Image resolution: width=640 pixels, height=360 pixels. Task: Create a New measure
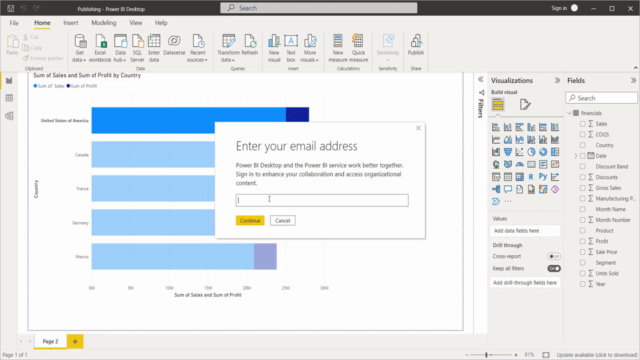click(x=338, y=48)
